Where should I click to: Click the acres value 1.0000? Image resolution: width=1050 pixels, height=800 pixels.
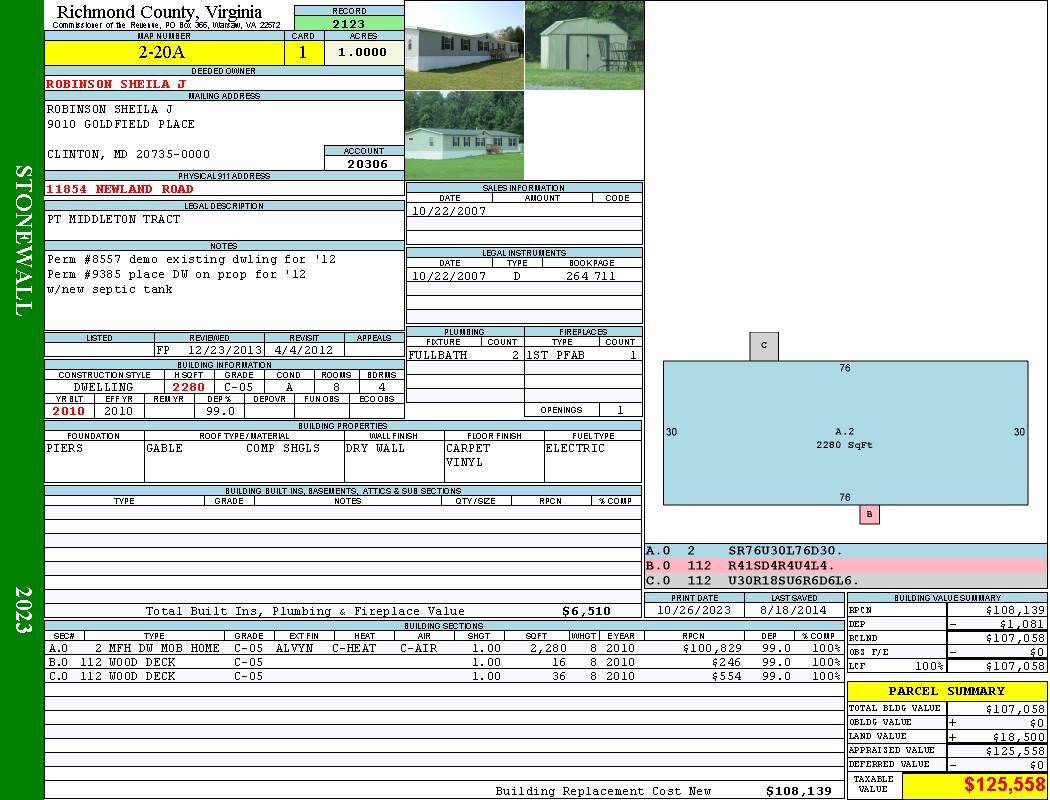coord(363,53)
